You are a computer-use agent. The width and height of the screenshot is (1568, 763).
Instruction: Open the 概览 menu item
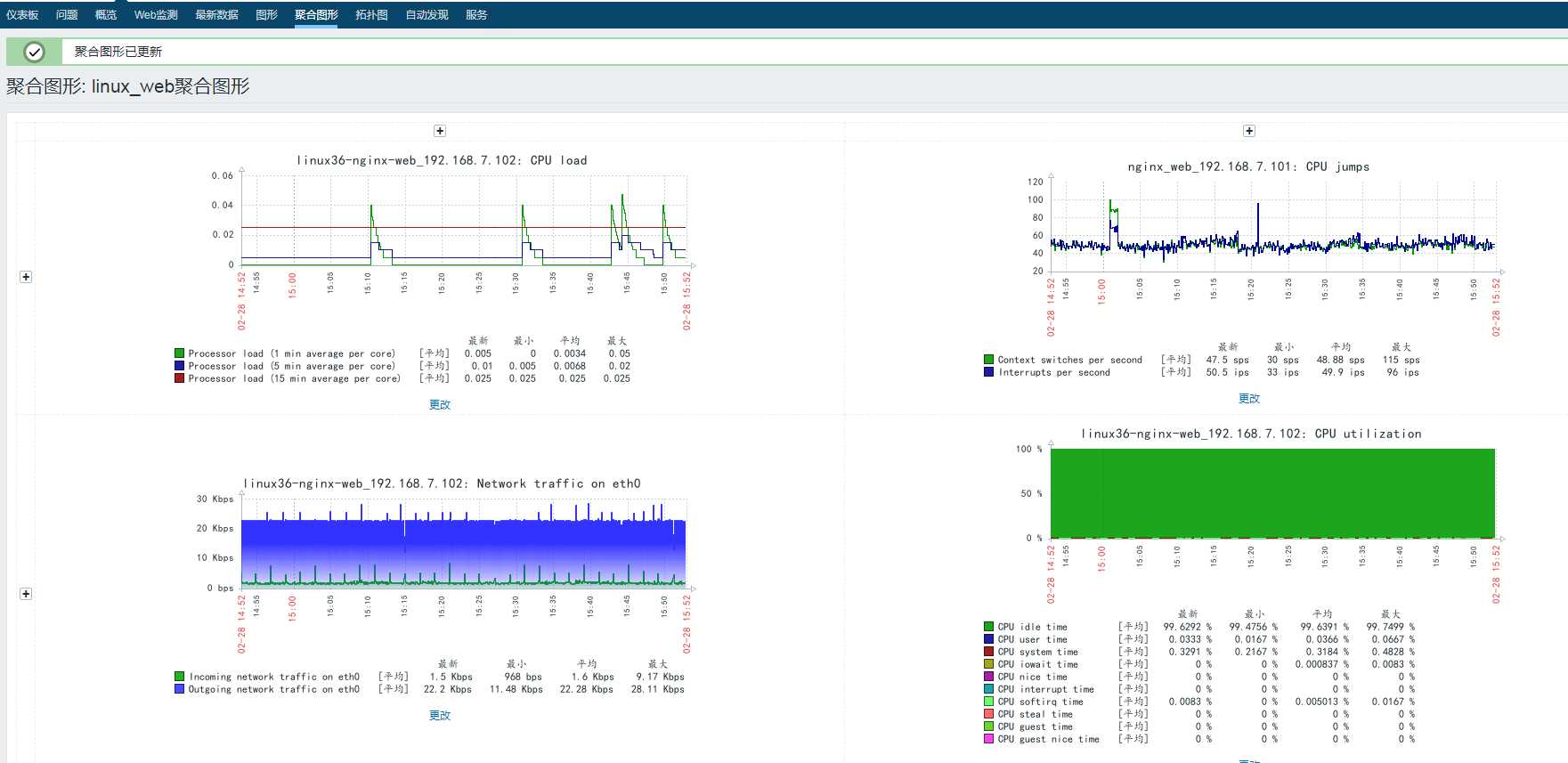(x=106, y=15)
